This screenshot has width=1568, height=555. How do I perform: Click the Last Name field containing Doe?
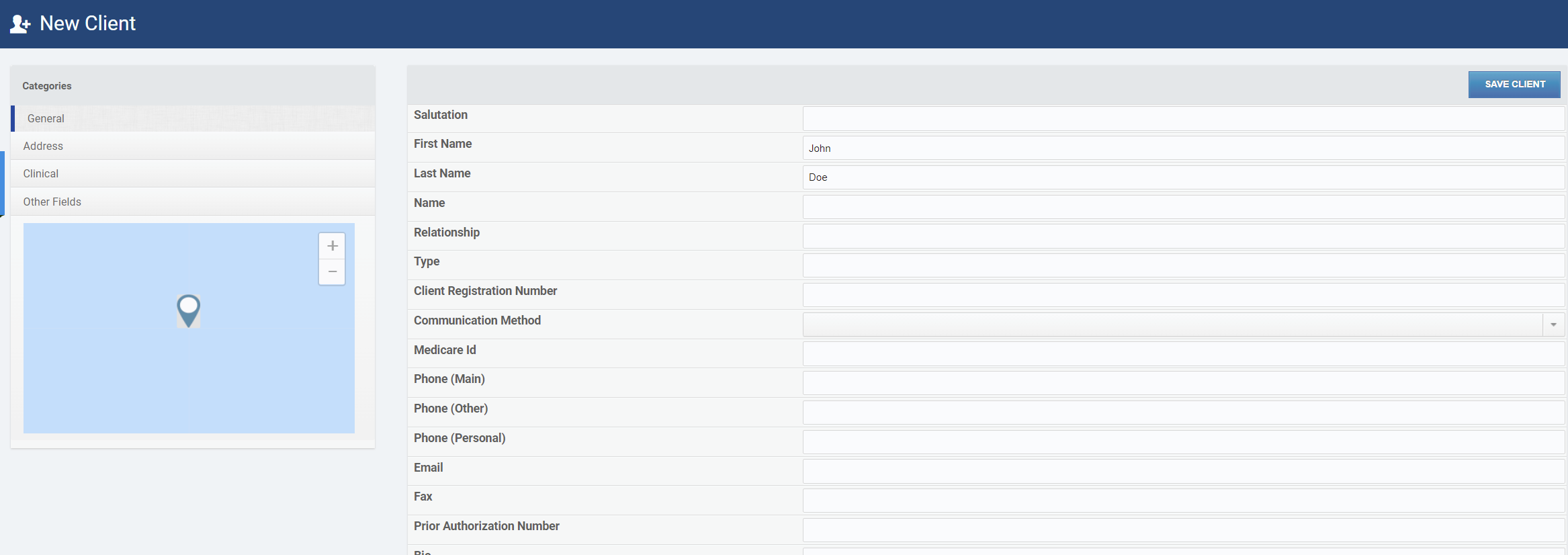click(1182, 177)
